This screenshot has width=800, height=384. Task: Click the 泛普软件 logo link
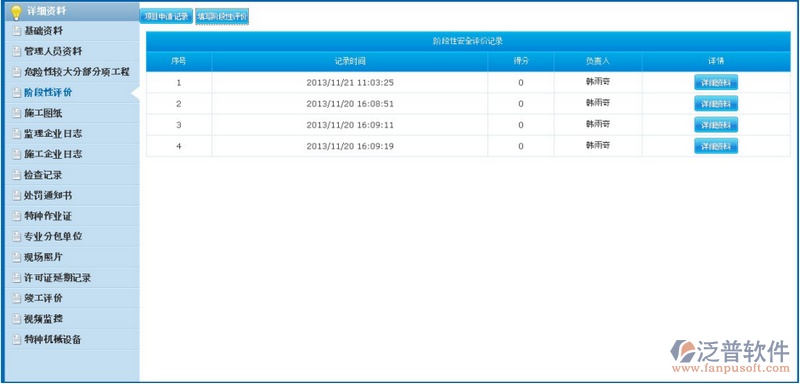tap(730, 356)
